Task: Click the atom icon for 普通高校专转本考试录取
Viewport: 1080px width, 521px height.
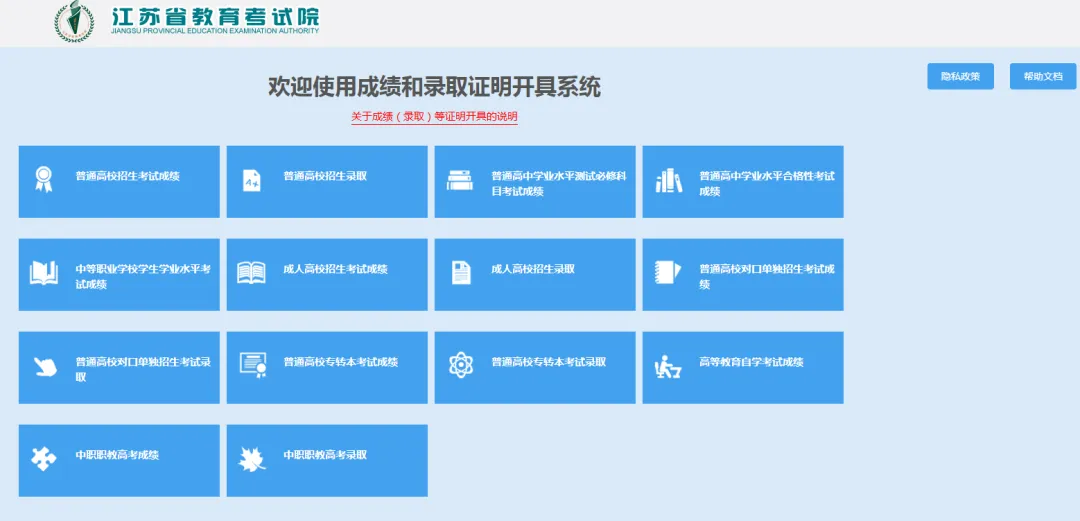Action: 460,366
